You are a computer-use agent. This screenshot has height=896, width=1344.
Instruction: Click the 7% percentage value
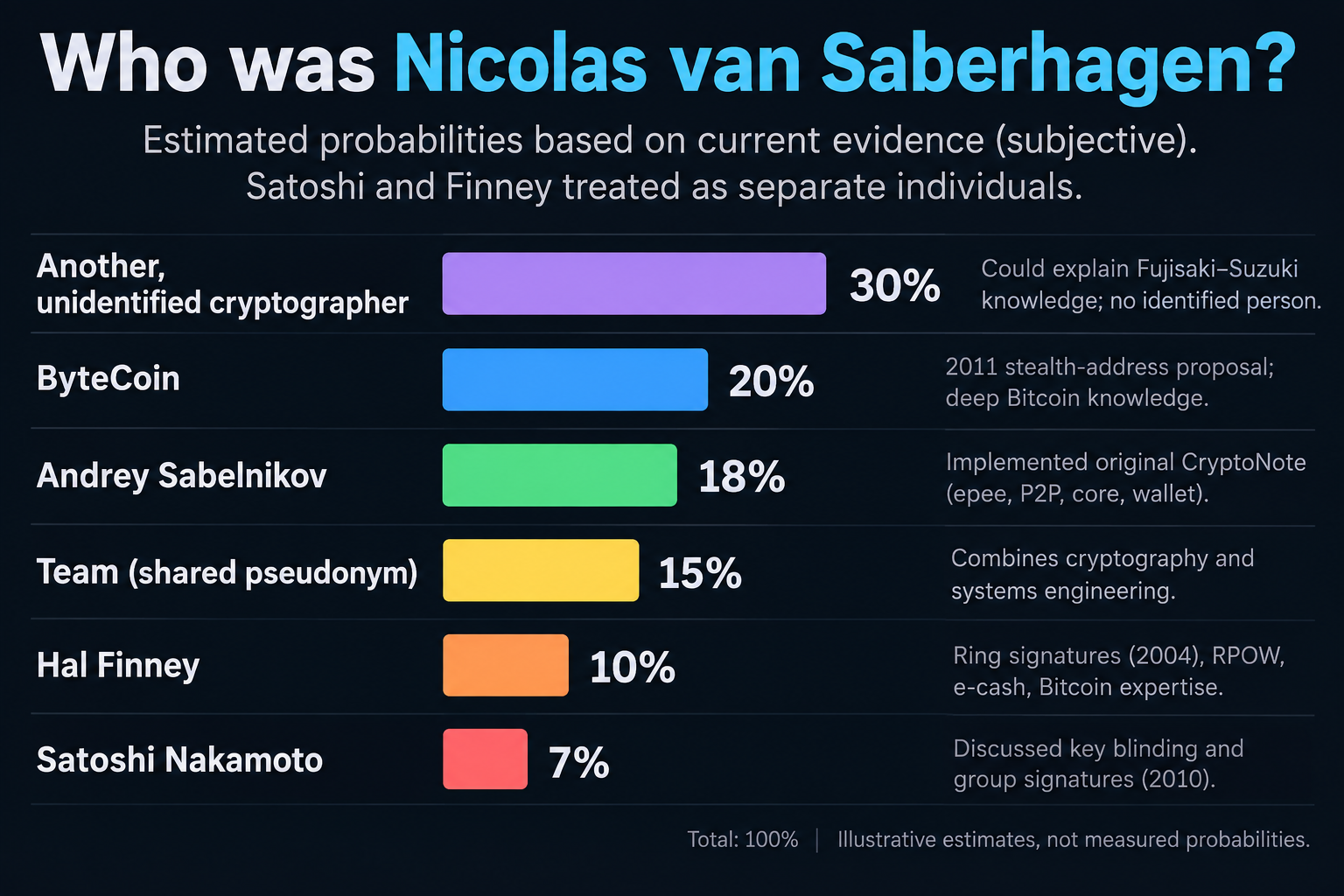(x=578, y=762)
